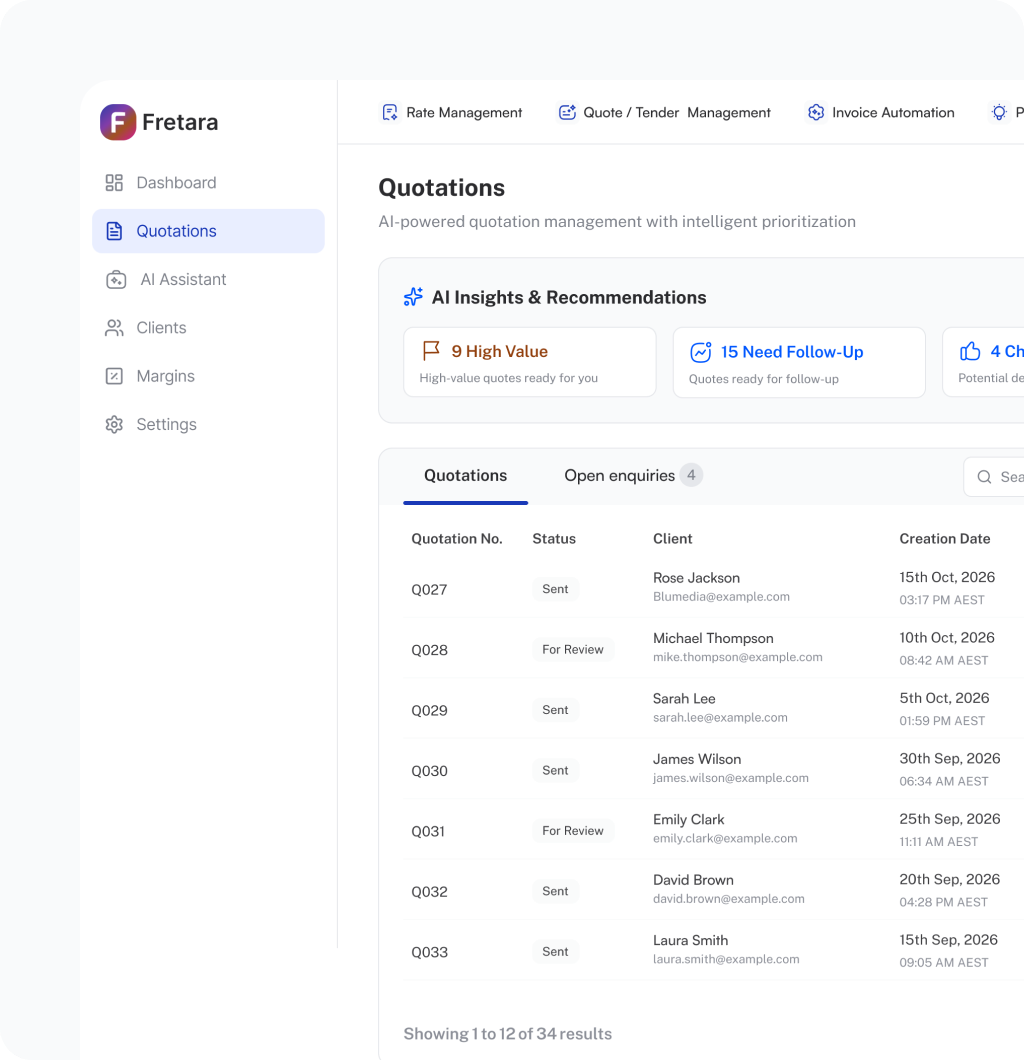Screen dimensions: 1024x1060
Task: Open quotation Q029 row number
Action: point(429,710)
